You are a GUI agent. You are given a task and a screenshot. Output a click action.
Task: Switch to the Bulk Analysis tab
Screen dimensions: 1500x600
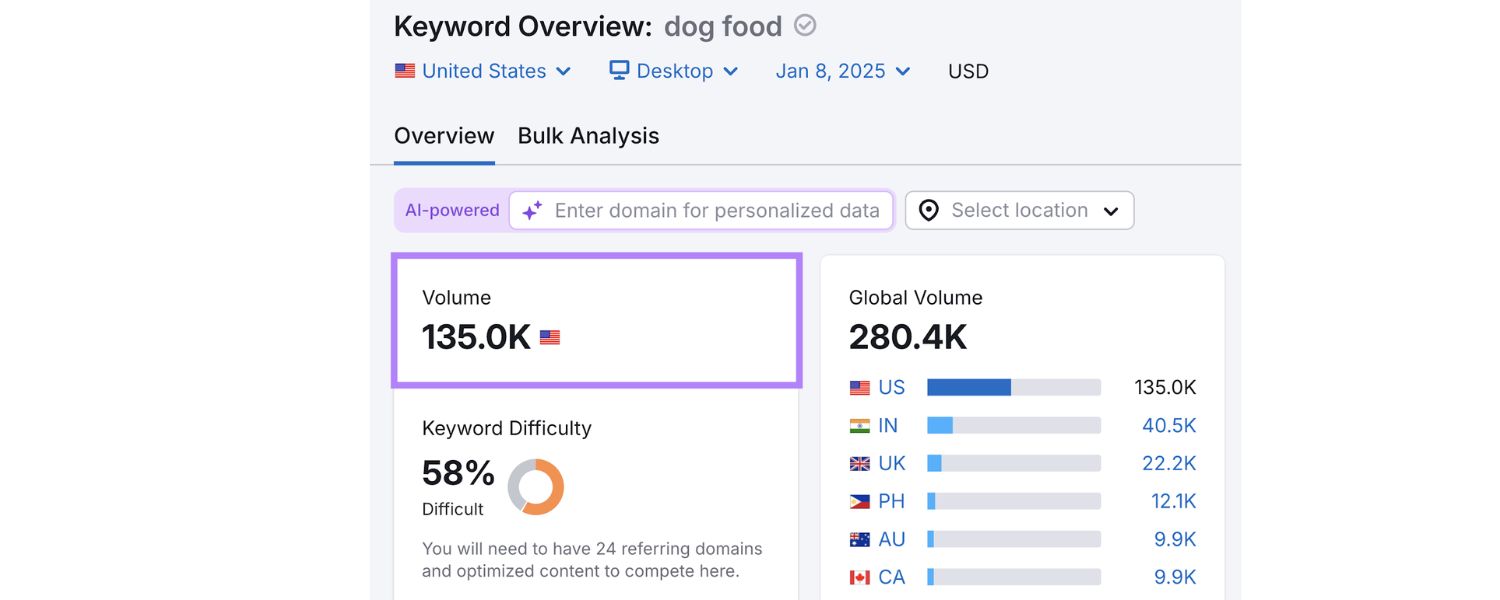click(588, 135)
